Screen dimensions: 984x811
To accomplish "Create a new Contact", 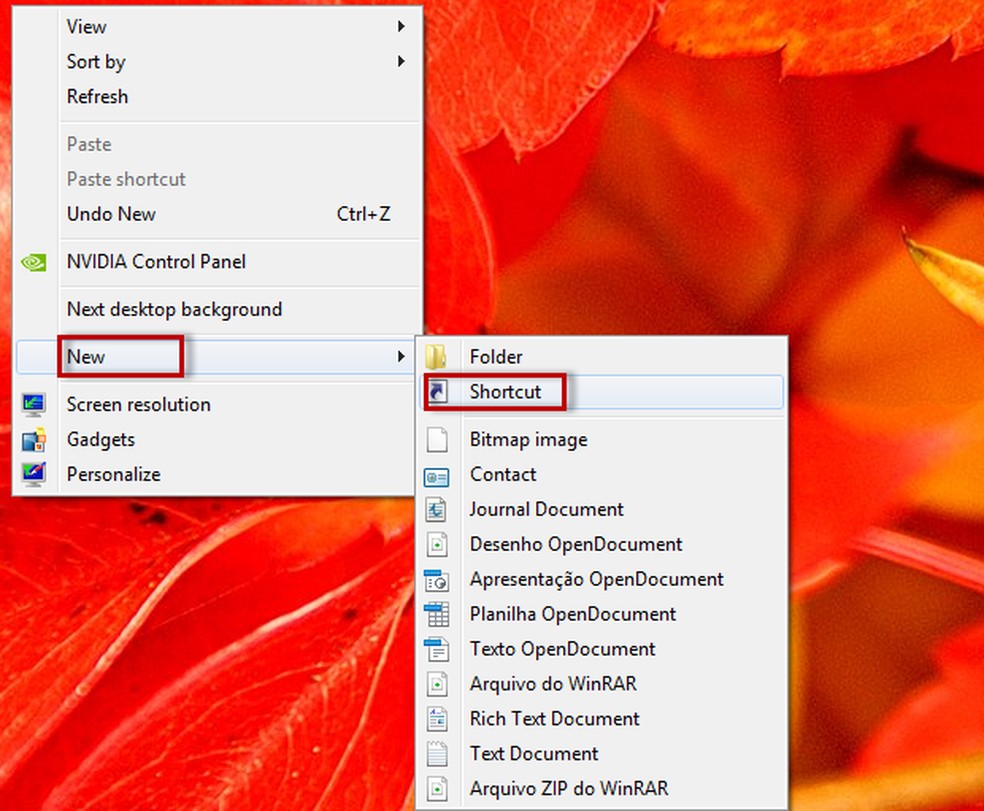I will point(601,475).
